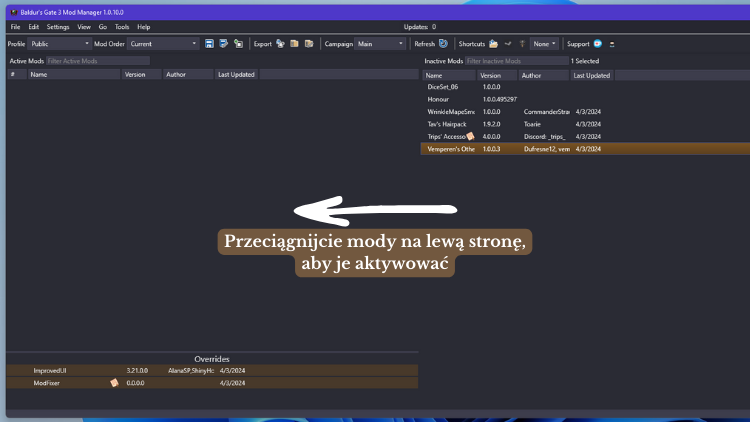The height and width of the screenshot is (422, 750).
Task: Click author Toarie in Tav's Hairpack row
Action: [x=532, y=124]
